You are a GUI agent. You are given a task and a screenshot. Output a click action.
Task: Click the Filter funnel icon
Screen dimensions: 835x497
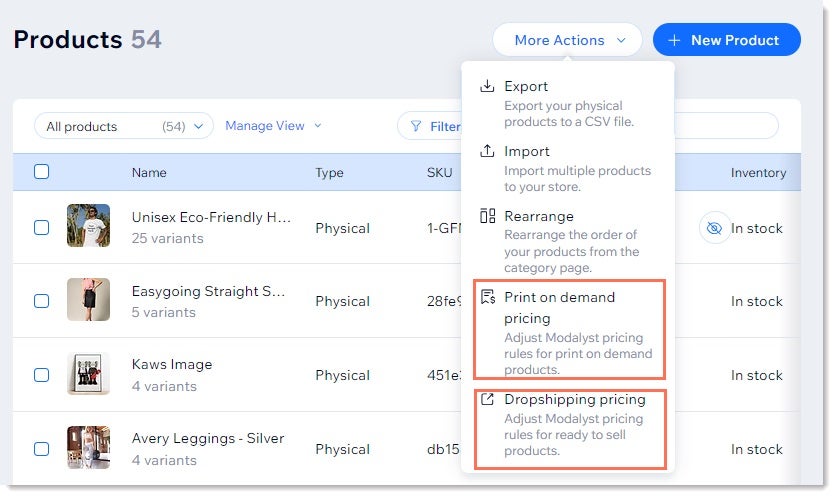coord(416,127)
